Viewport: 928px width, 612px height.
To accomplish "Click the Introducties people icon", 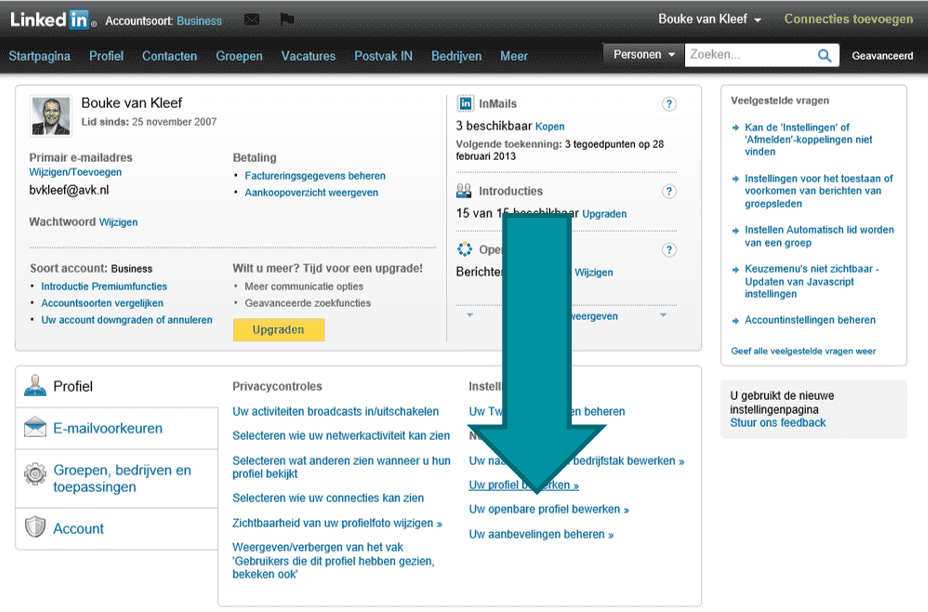I will coord(464,191).
